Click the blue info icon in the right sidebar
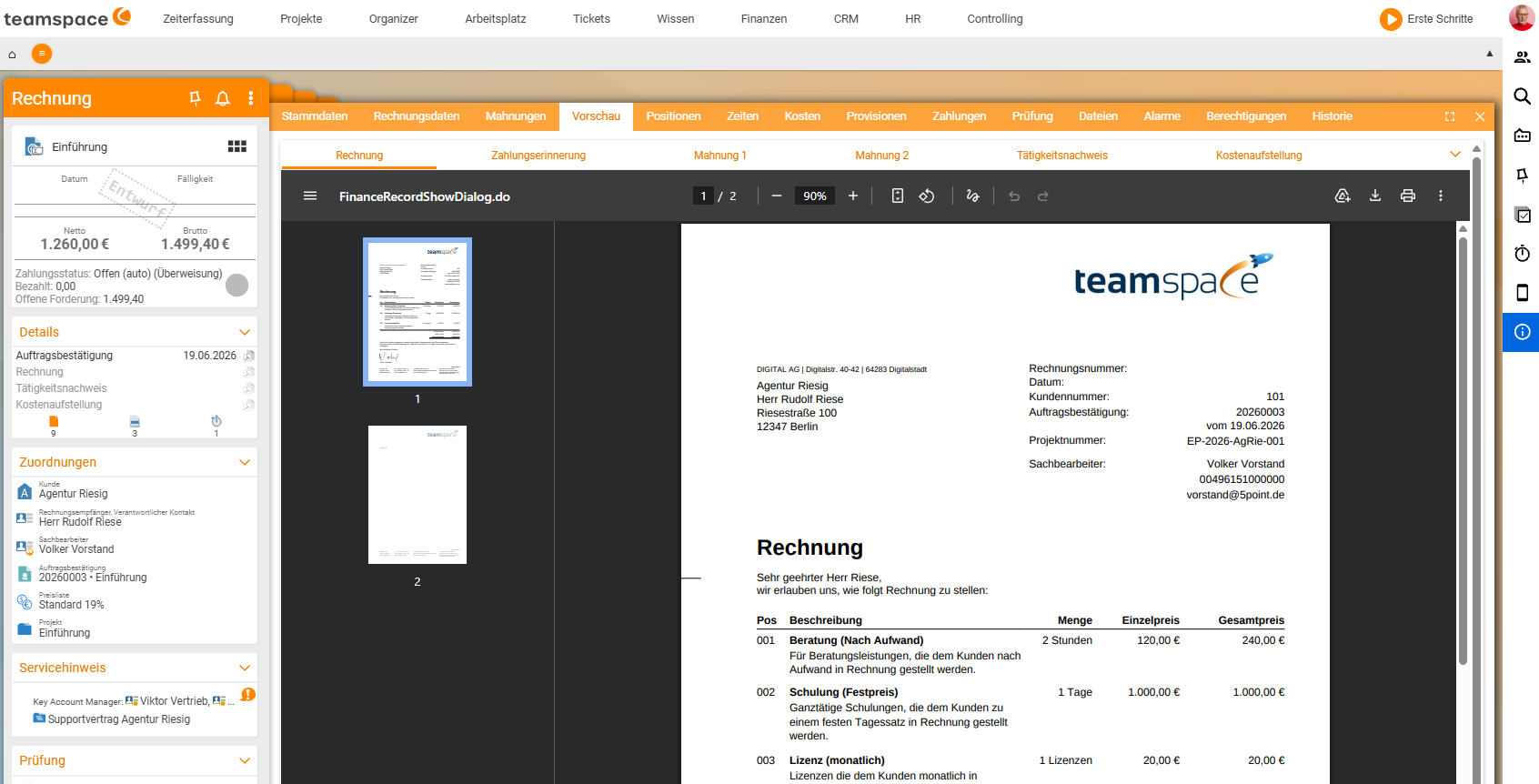 click(x=1522, y=332)
